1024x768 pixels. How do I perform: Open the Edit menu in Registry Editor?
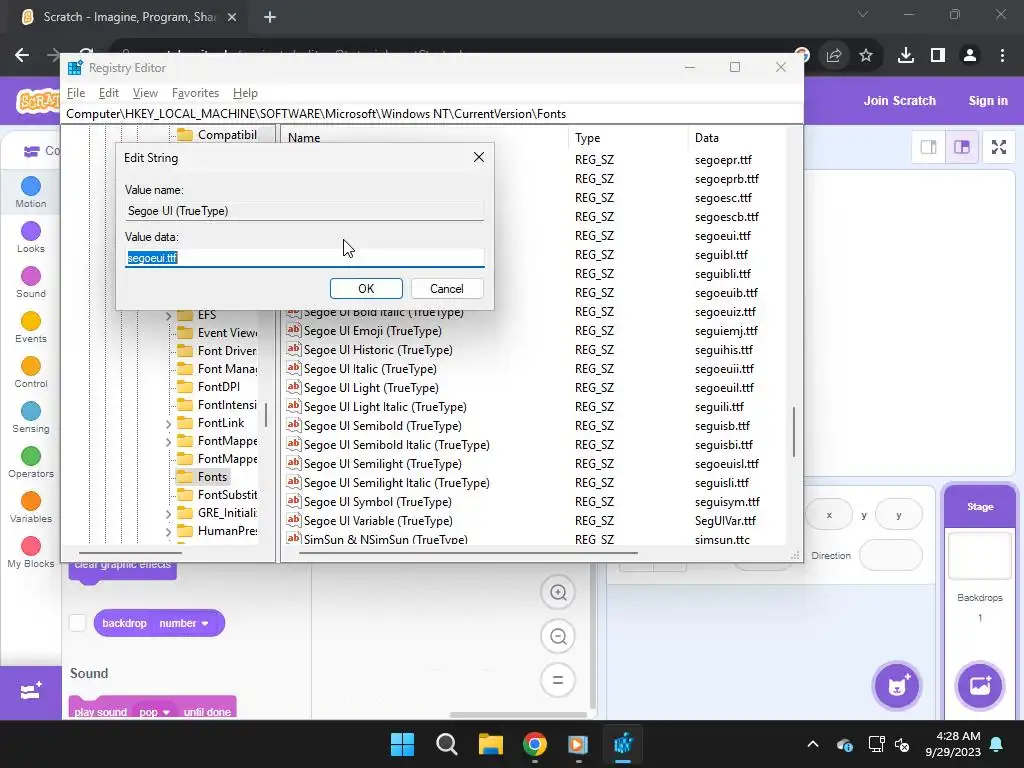click(x=108, y=93)
